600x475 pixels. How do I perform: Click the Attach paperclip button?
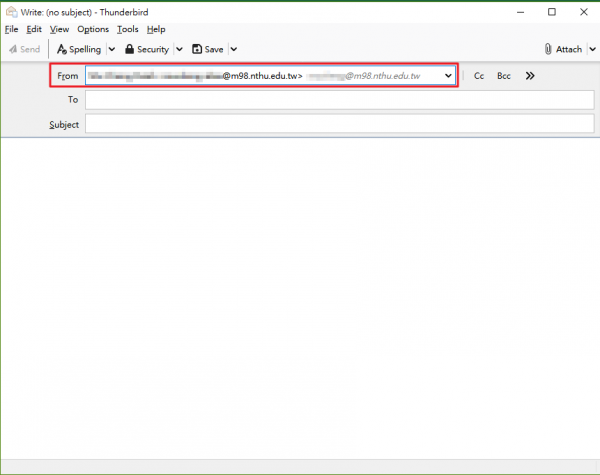tap(563, 49)
